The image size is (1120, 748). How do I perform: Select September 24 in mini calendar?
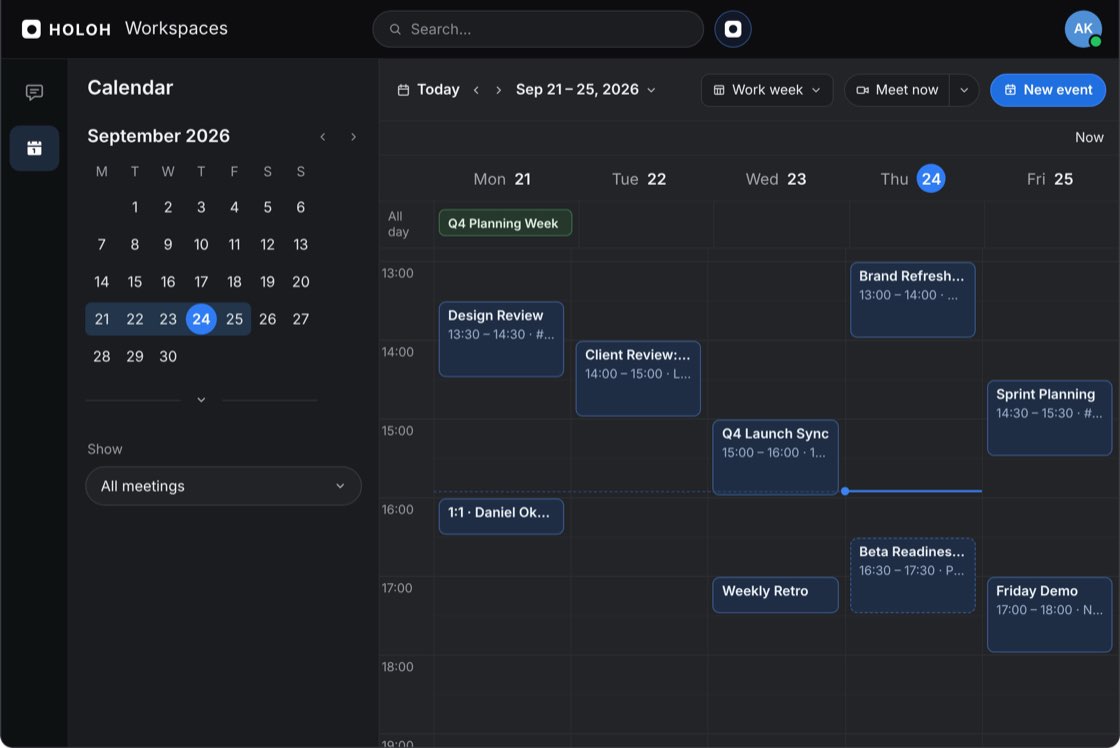tap(201, 319)
